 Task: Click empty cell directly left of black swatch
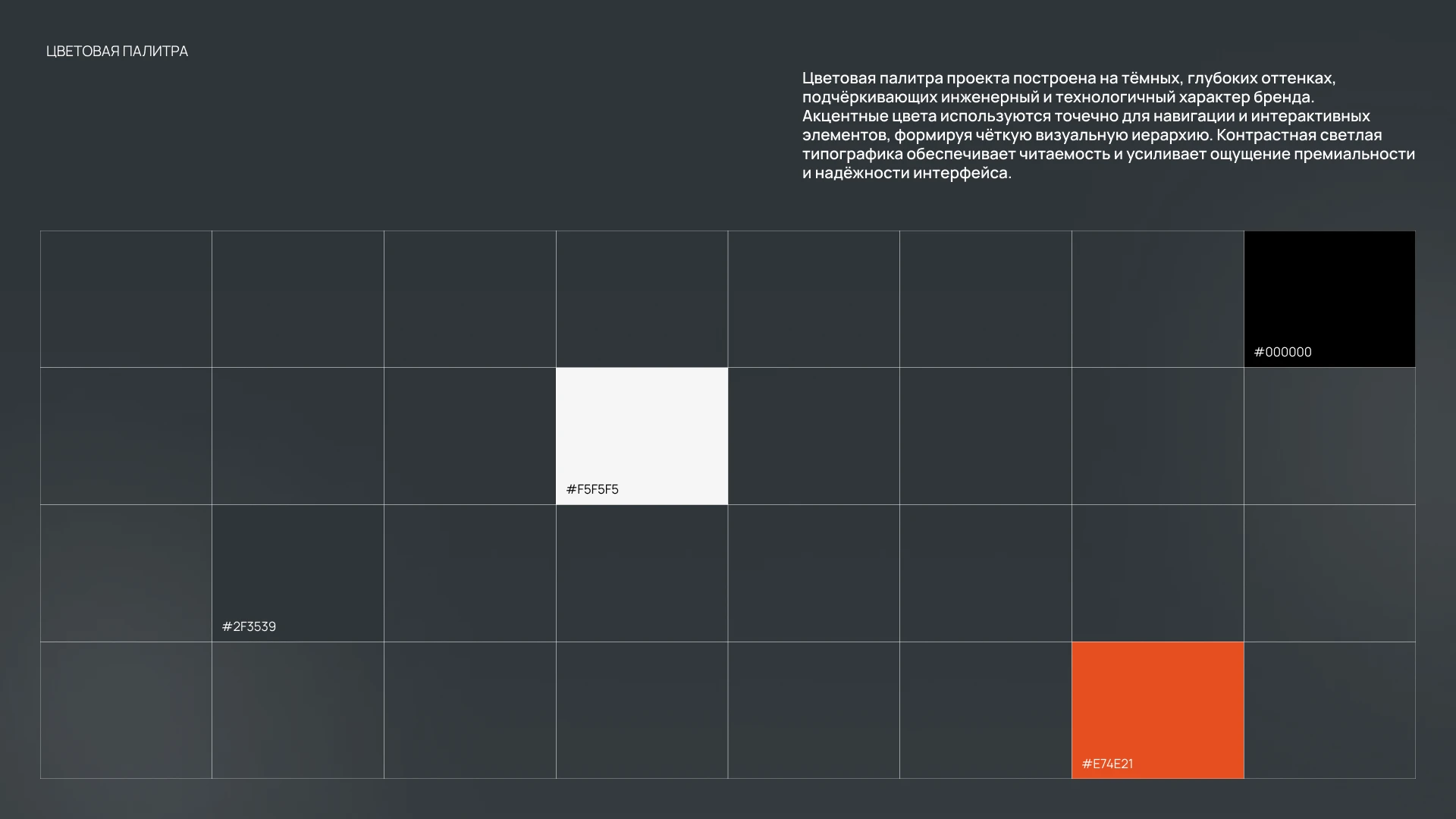click(1157, 299)
